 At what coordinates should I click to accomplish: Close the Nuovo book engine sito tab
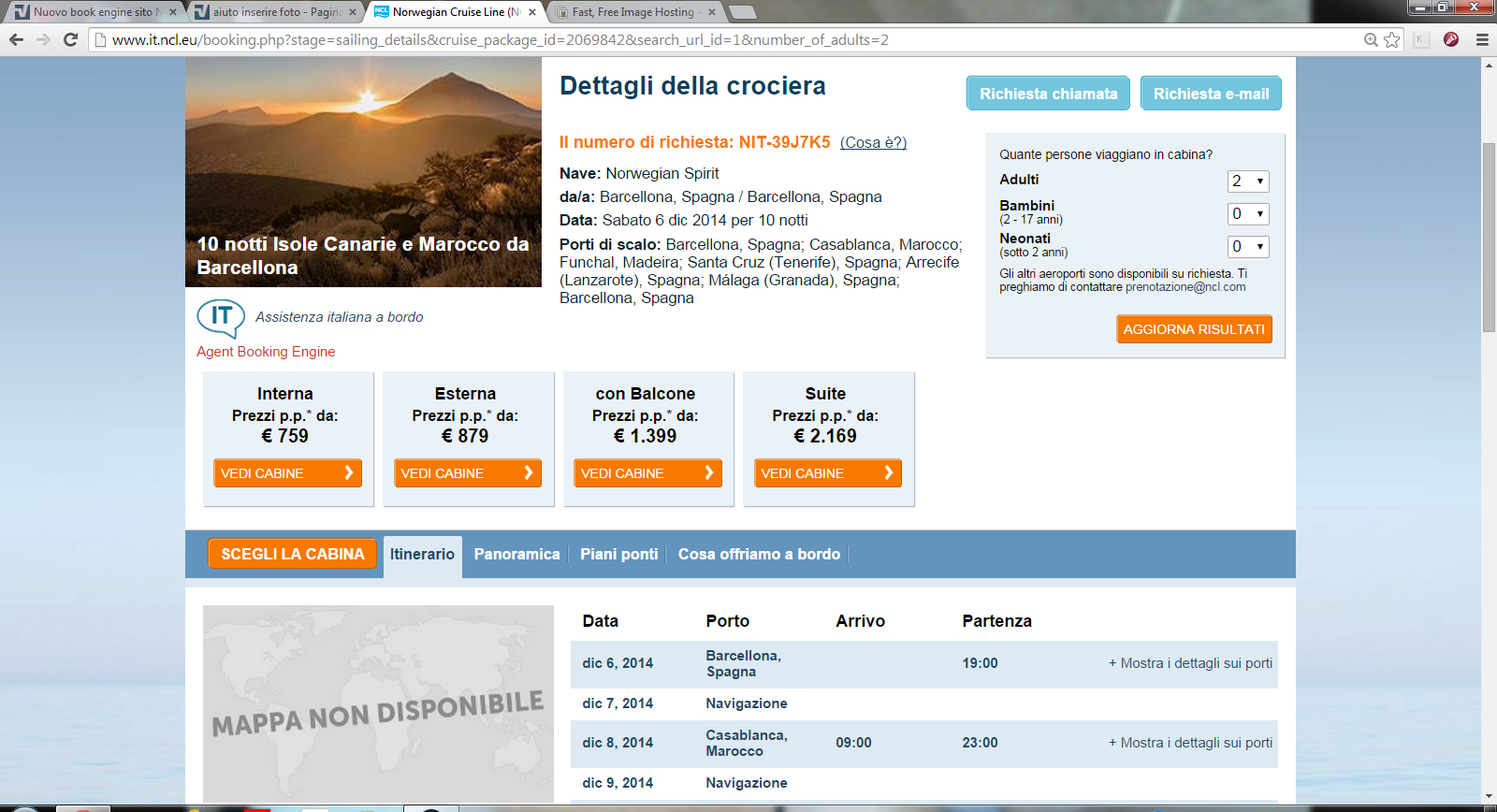click(173, 12)
